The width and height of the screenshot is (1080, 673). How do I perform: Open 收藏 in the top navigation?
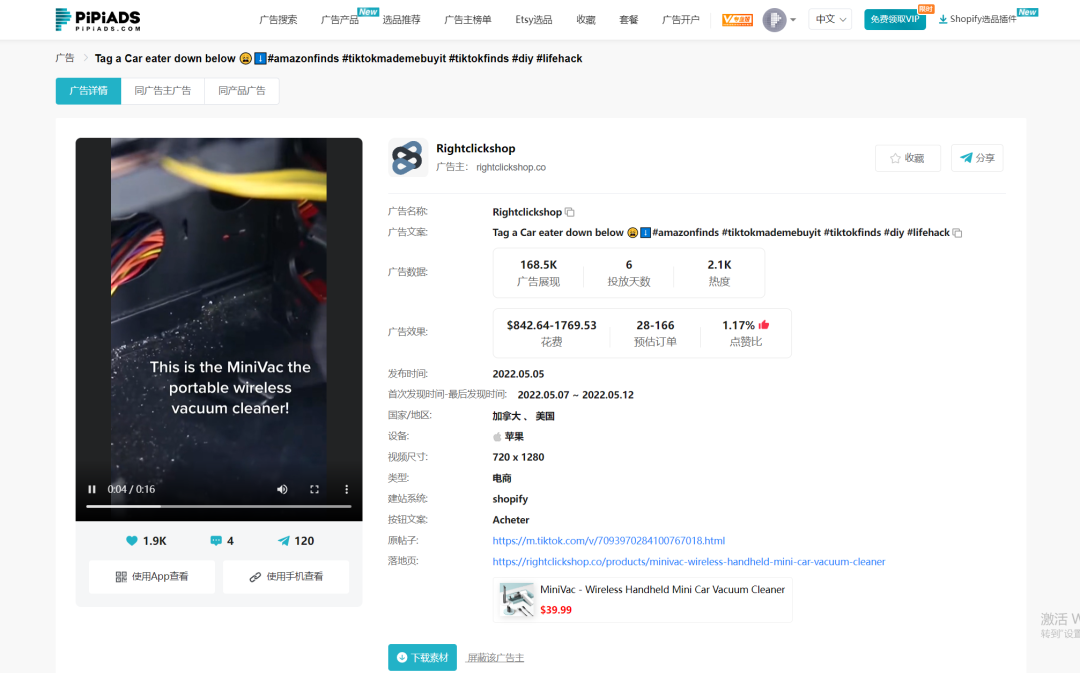click(x=585, y=19)
